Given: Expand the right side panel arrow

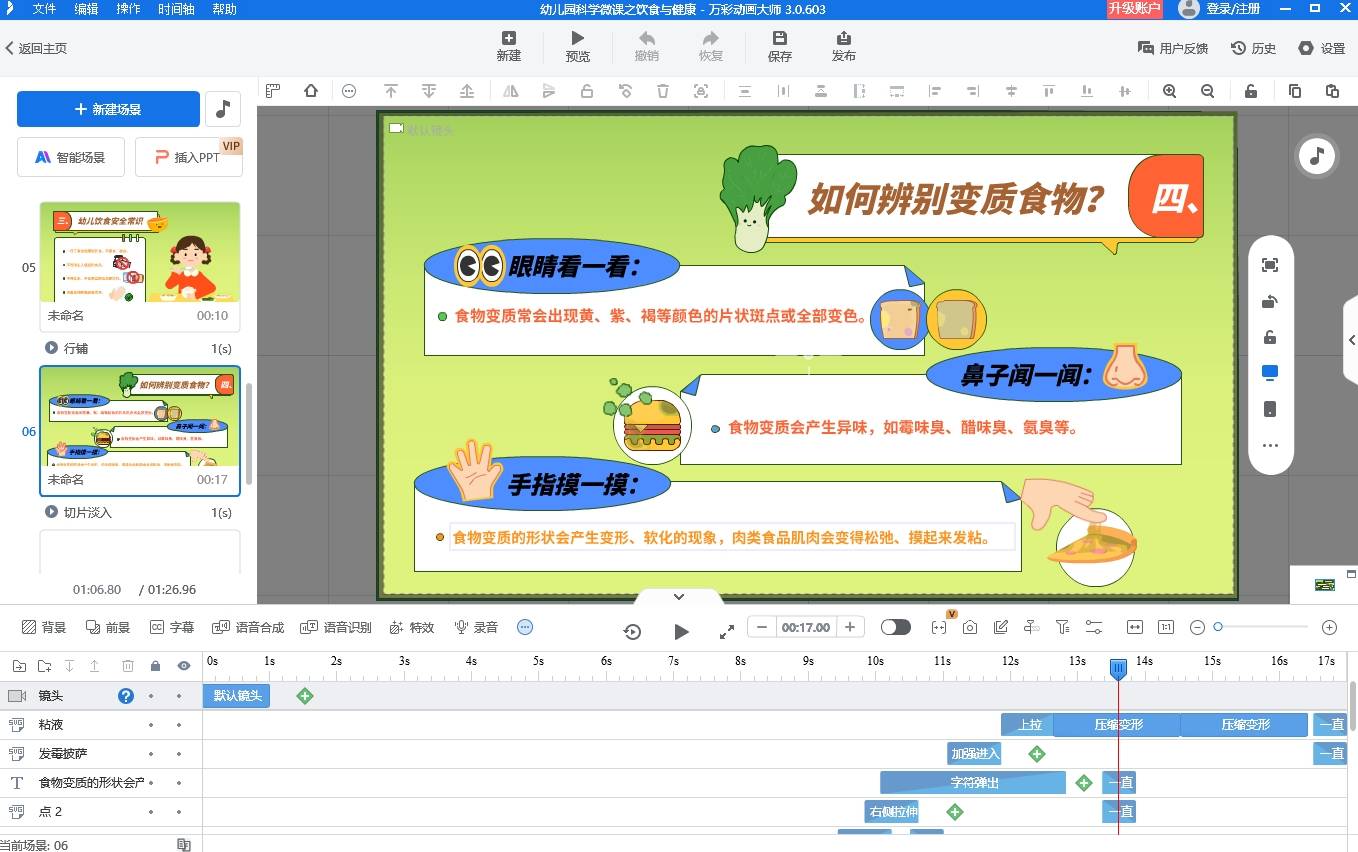Looking at the screenshot, I should [x=1351, y=340].
